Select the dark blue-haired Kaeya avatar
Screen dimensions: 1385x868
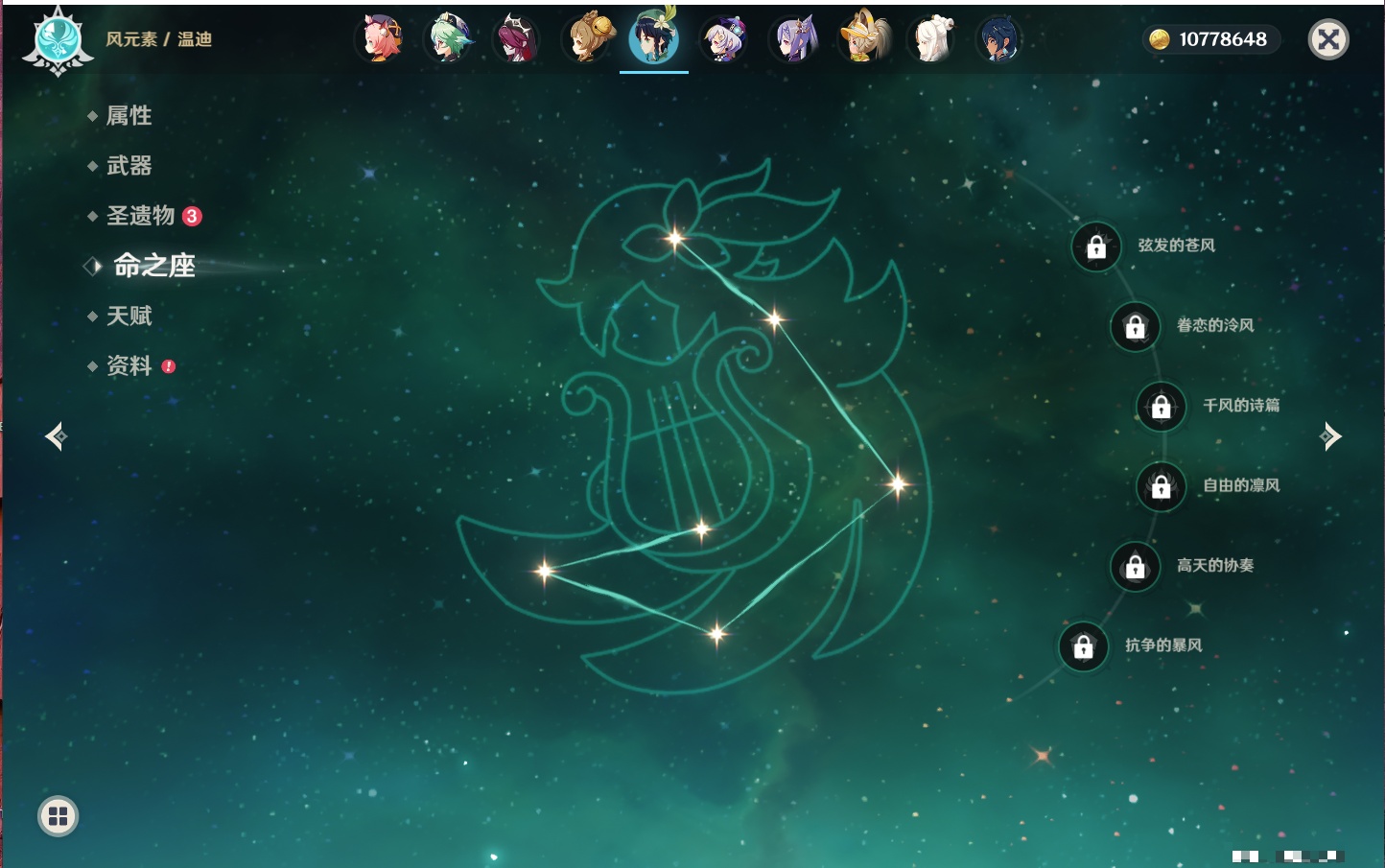tap(999, 39)
